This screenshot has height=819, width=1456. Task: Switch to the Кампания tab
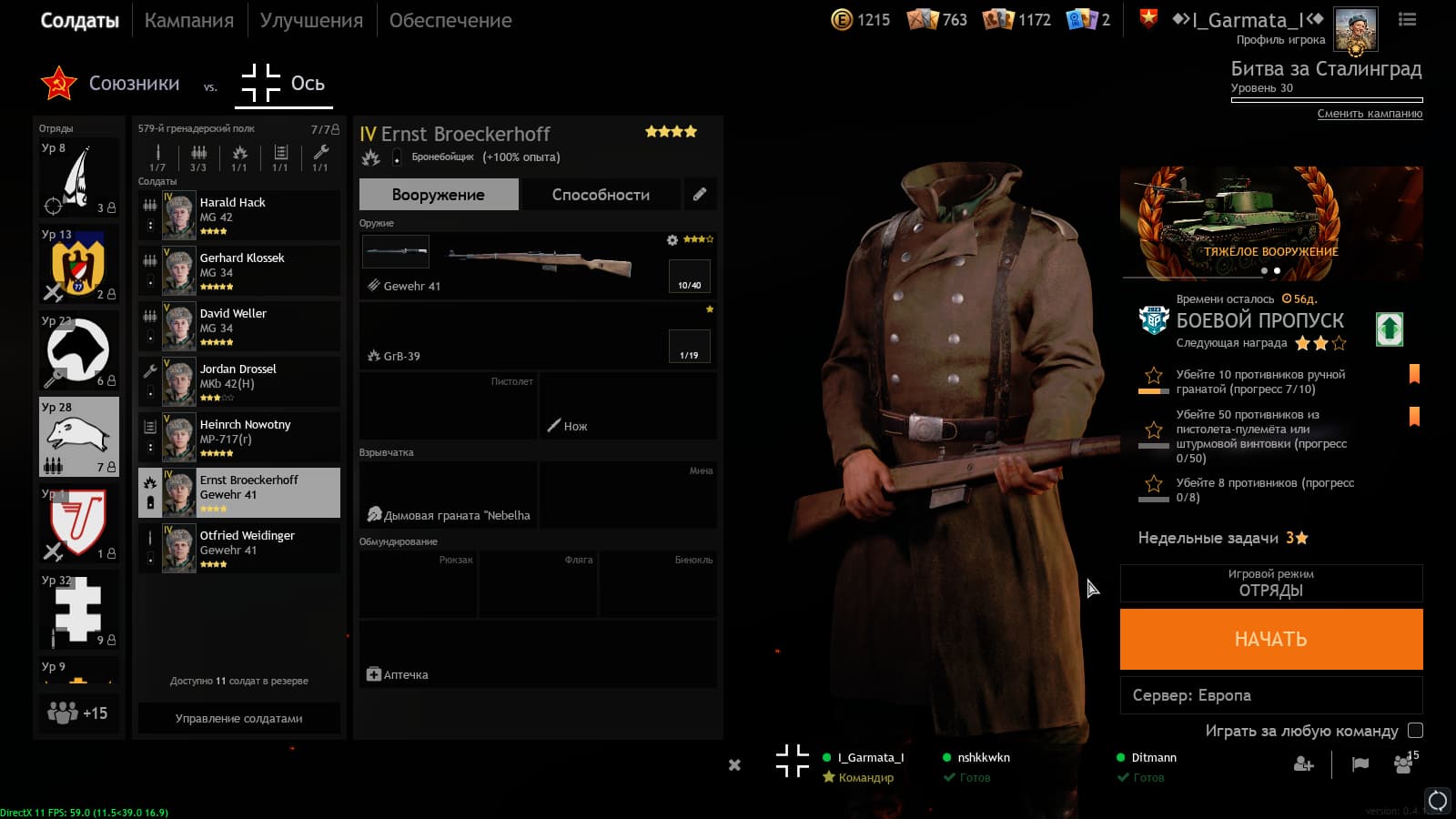click(189, 20)
